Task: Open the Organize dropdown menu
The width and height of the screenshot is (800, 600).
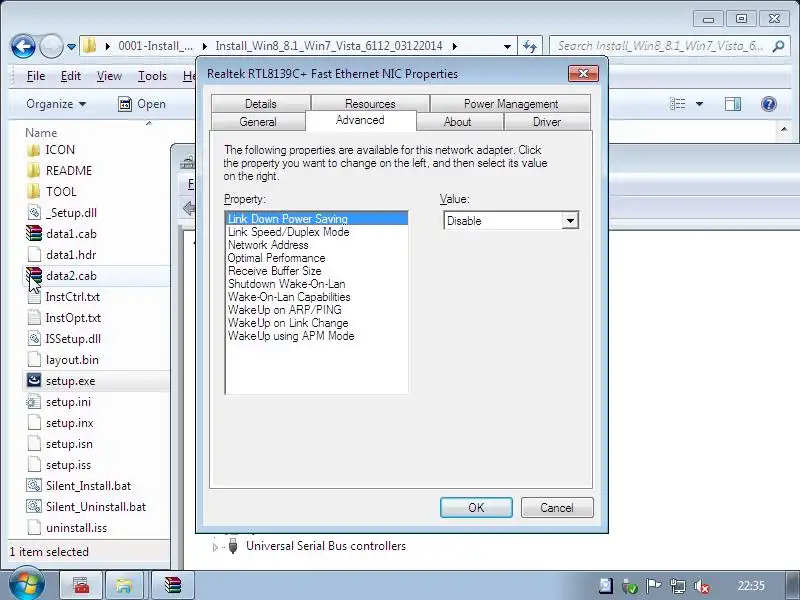Action: (56, 104)
